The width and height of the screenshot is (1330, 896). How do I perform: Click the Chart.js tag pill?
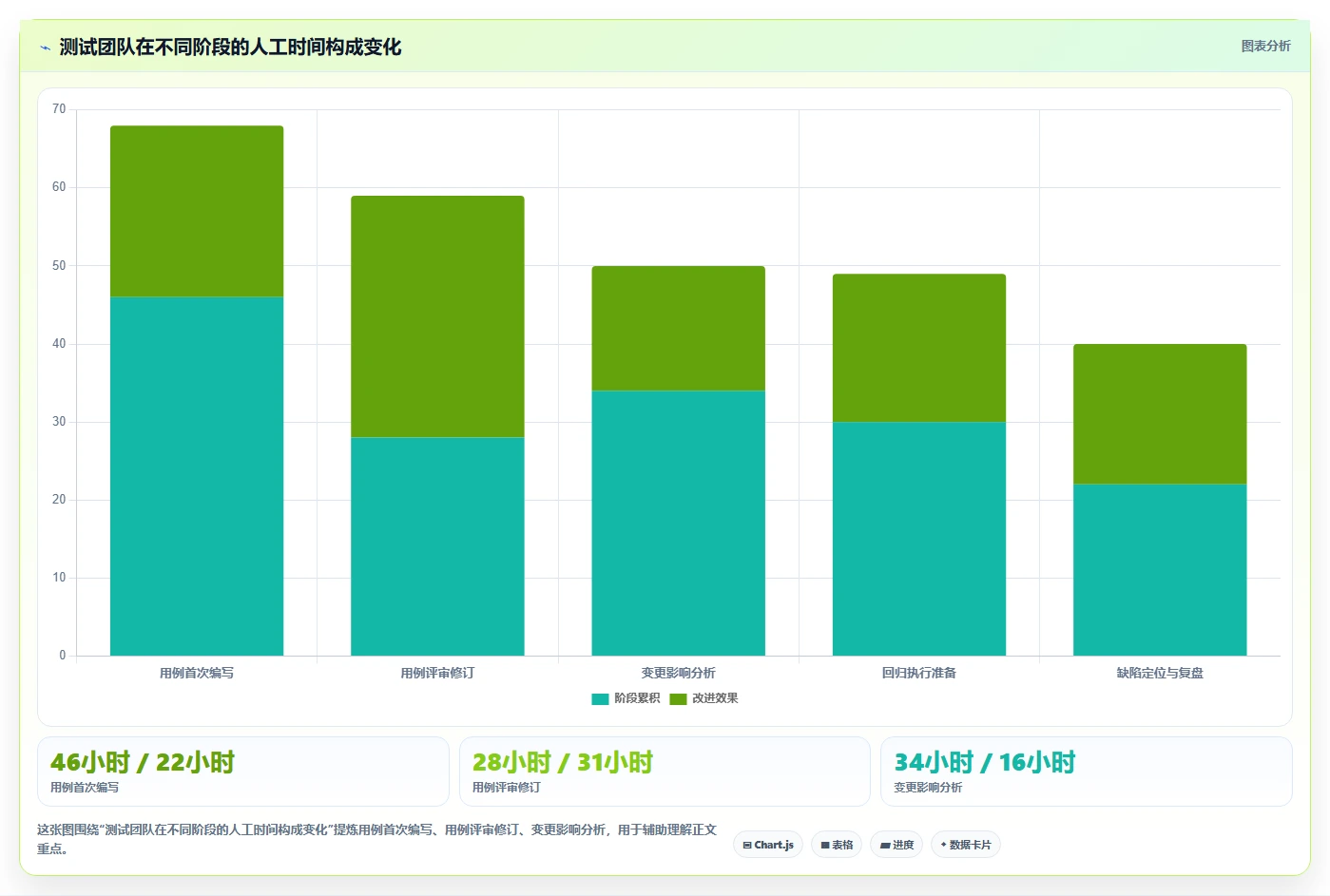[768, 845]
